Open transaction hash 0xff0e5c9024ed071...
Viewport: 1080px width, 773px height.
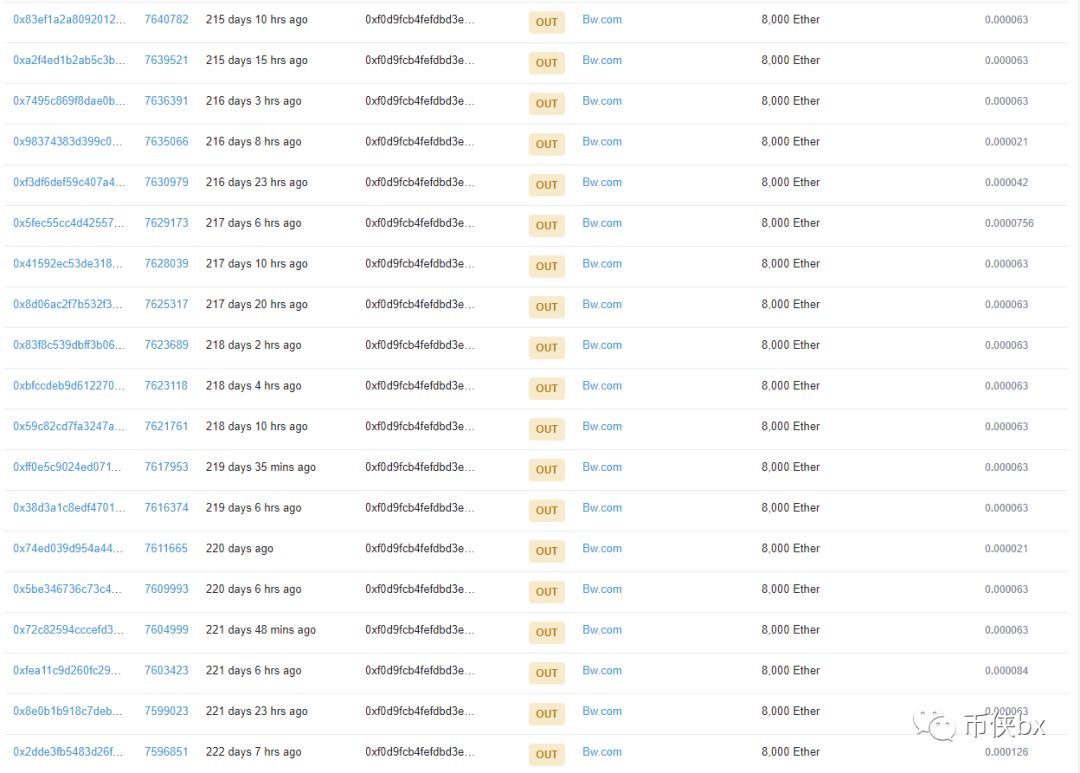tap(67, 466)
